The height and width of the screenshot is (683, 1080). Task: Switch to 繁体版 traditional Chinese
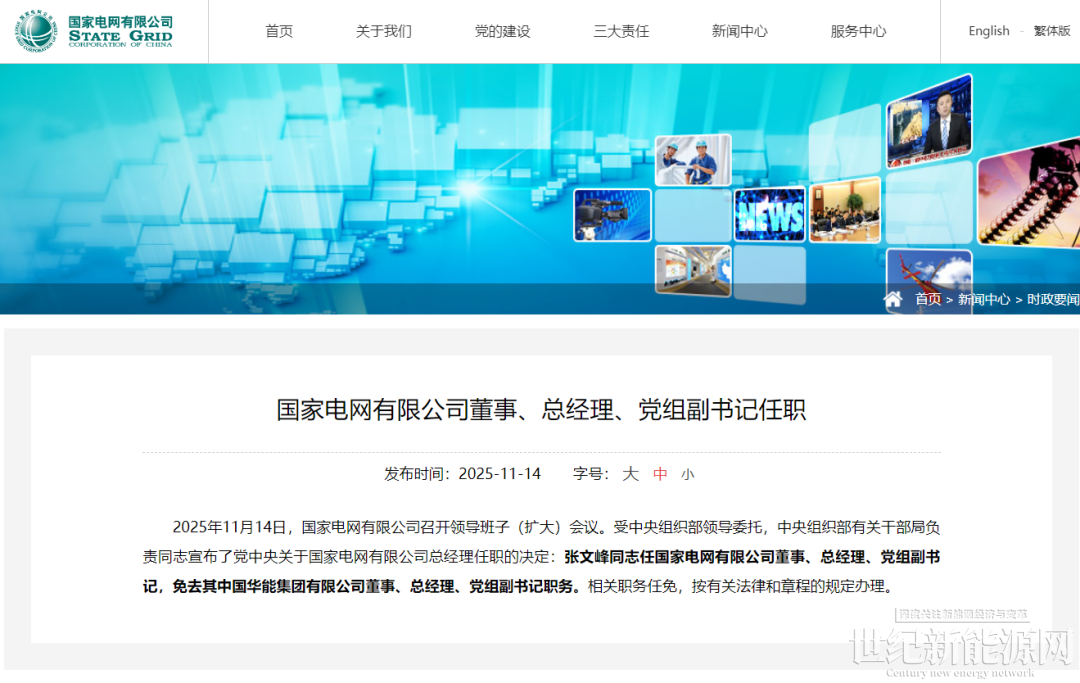click(1051, 31)
